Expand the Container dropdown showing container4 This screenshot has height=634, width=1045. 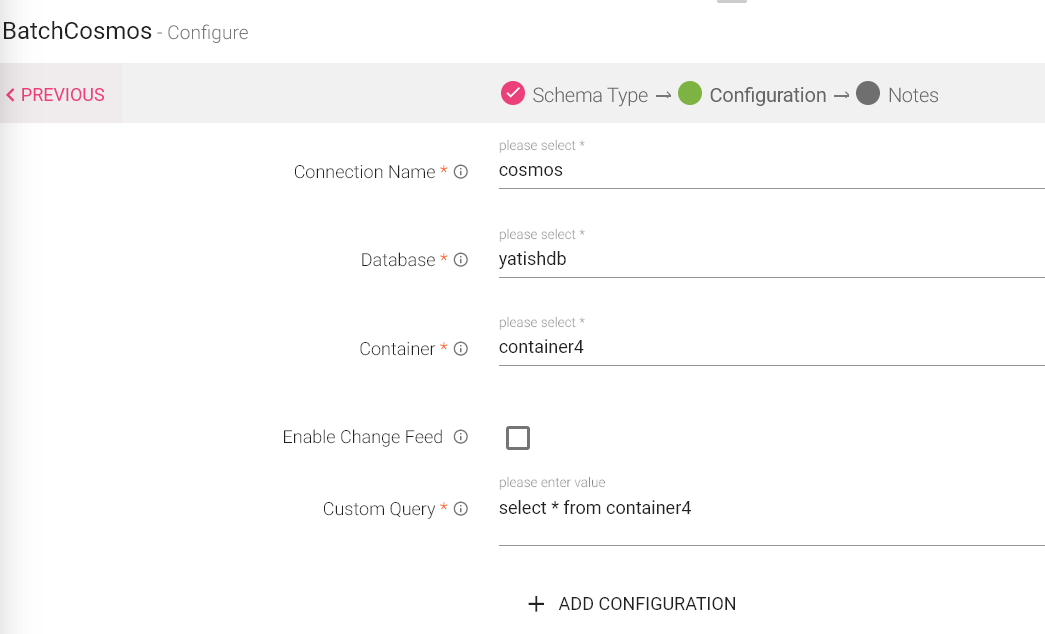pos(770,348)
